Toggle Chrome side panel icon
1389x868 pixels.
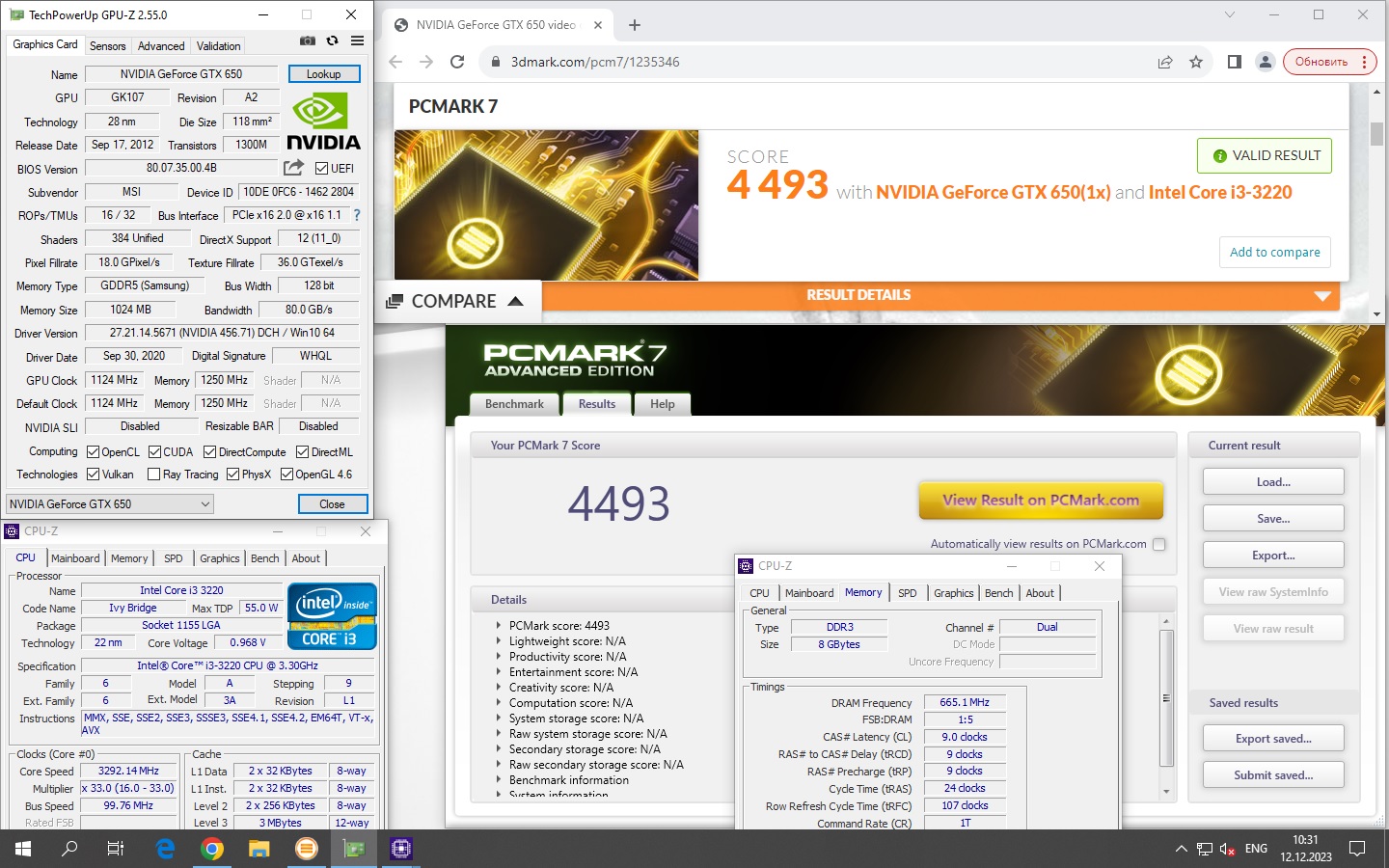pos(1234,62)
